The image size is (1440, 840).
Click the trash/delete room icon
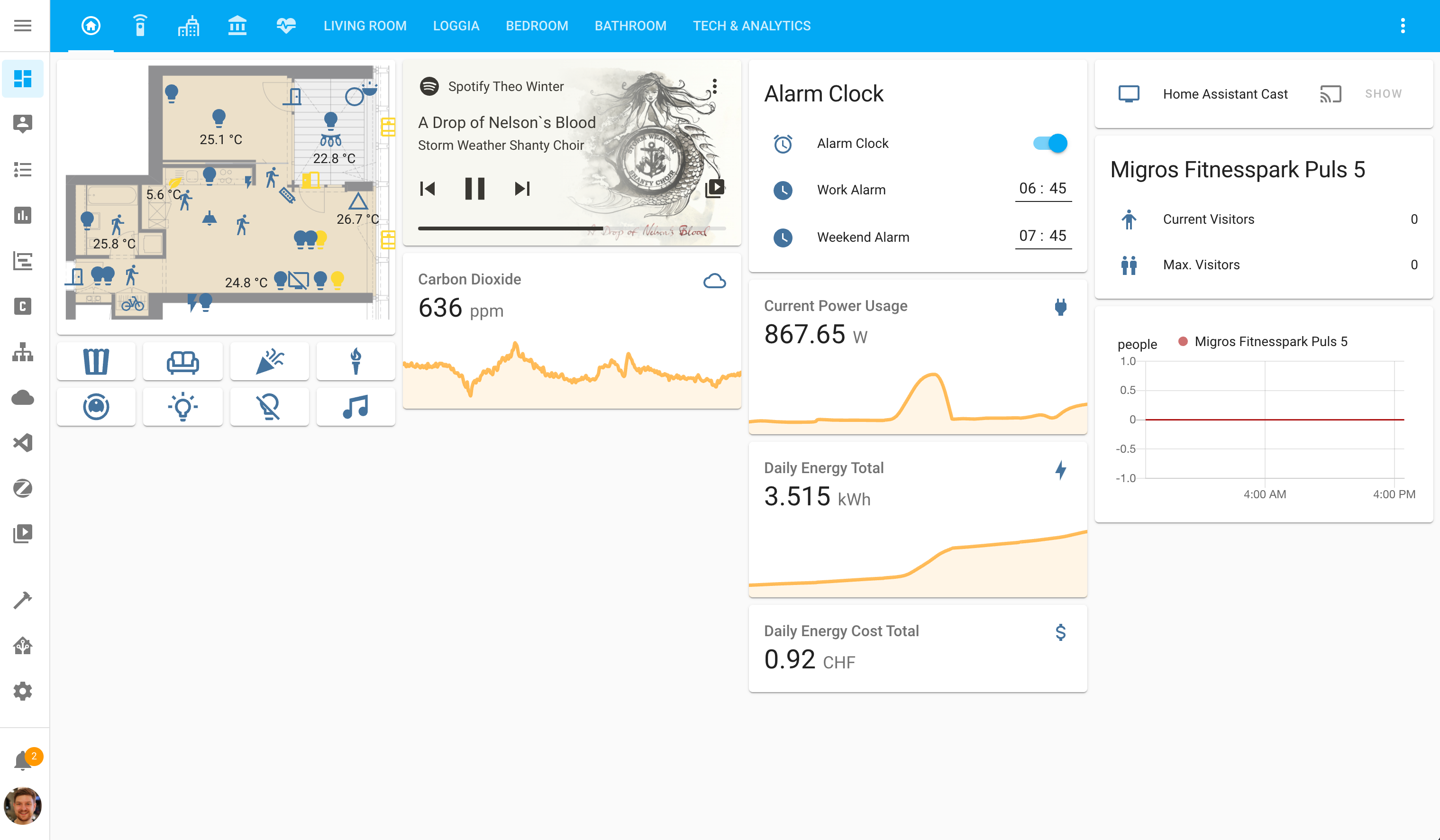pos(97,361)
